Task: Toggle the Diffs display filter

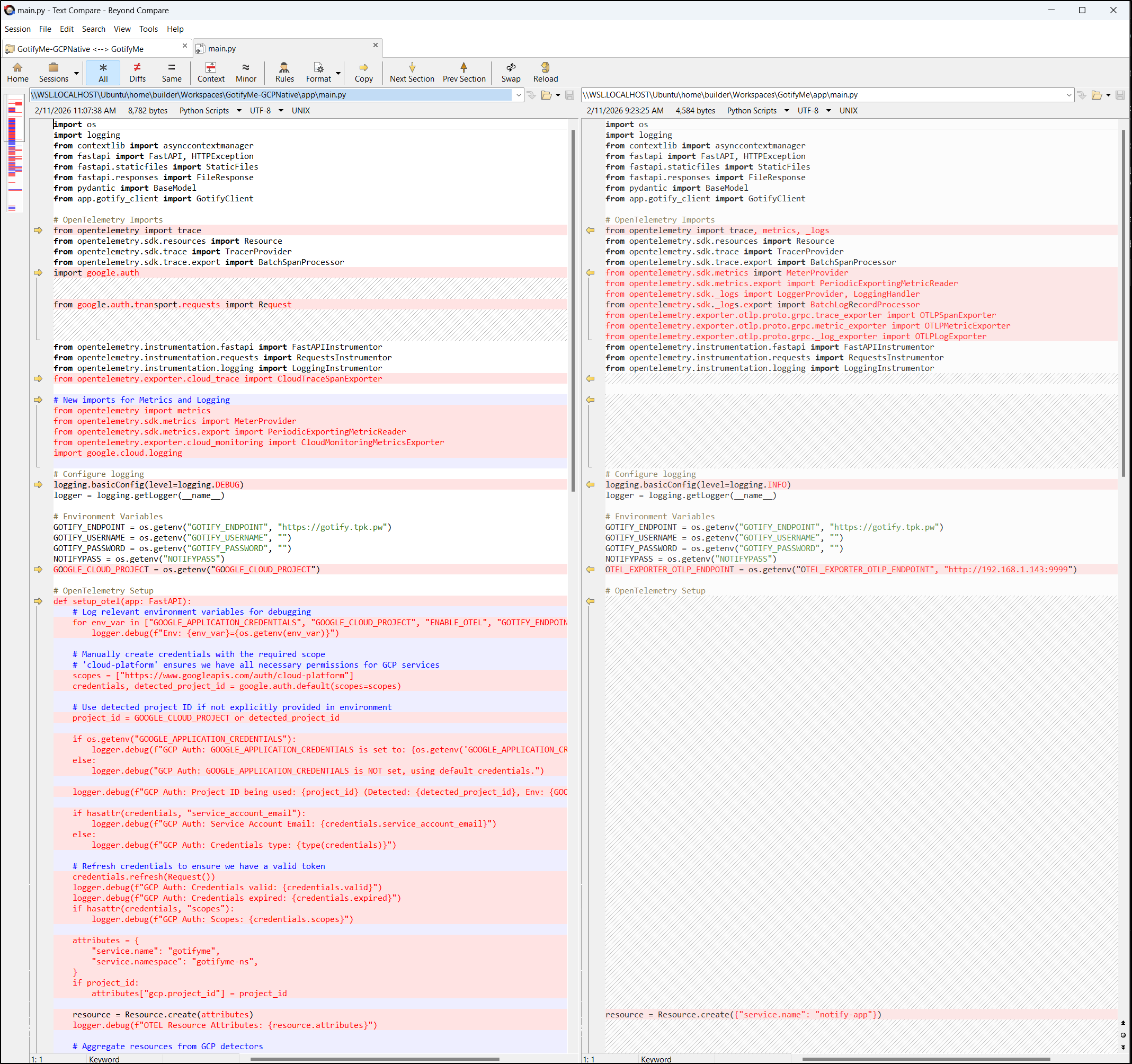Action: tap(137, 73)
